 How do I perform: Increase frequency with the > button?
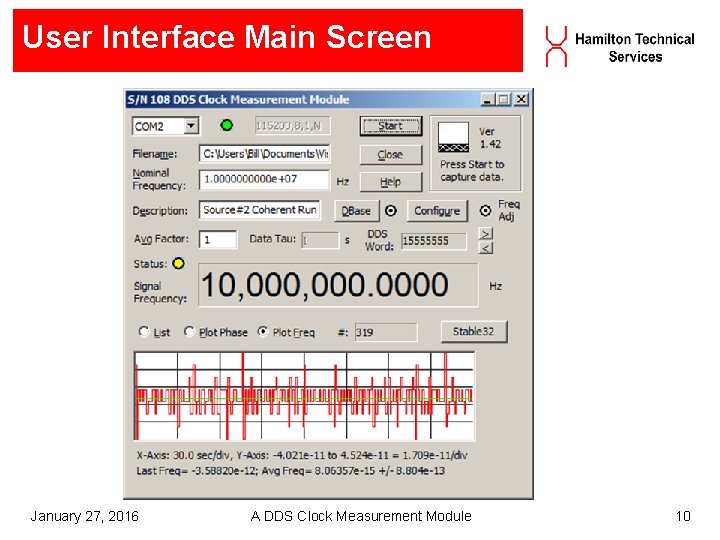pos(485,234)
